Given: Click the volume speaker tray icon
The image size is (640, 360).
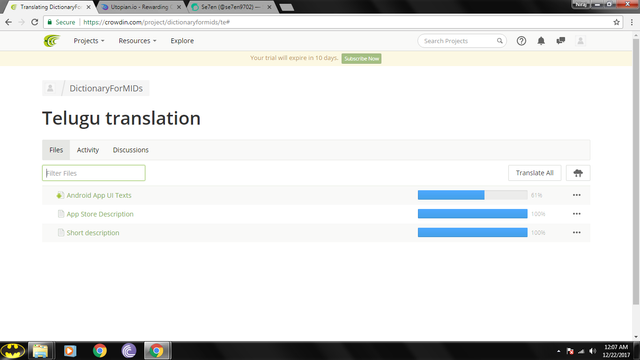Looking at the screenshot, I should point(593,351).
